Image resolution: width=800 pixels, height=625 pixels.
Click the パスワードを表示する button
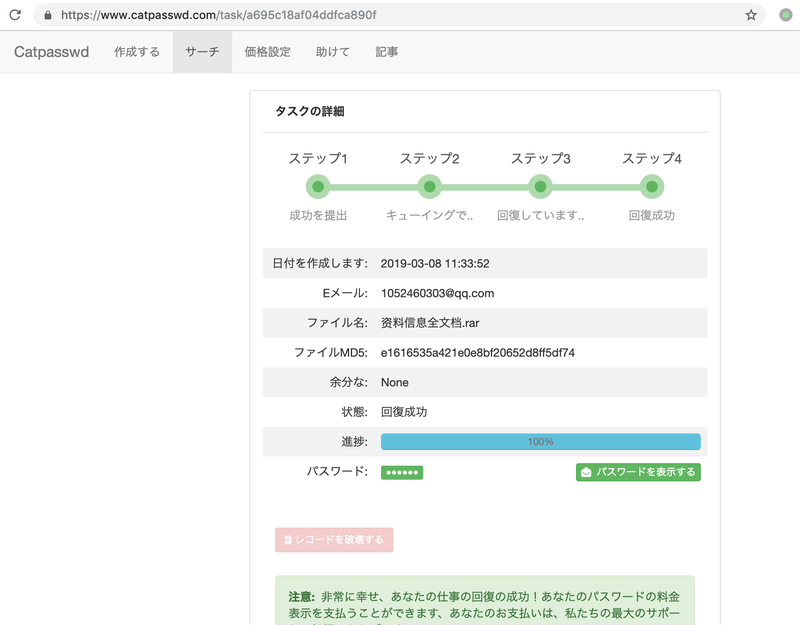click(x=638, y=472)
